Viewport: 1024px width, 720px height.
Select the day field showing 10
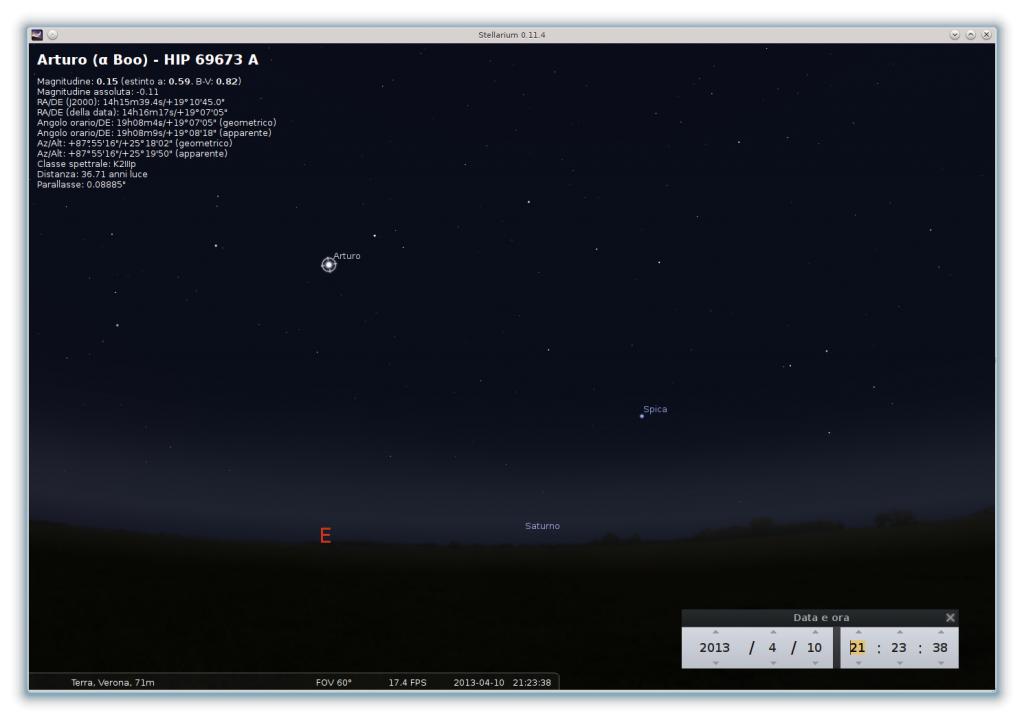tap(814, 647)
